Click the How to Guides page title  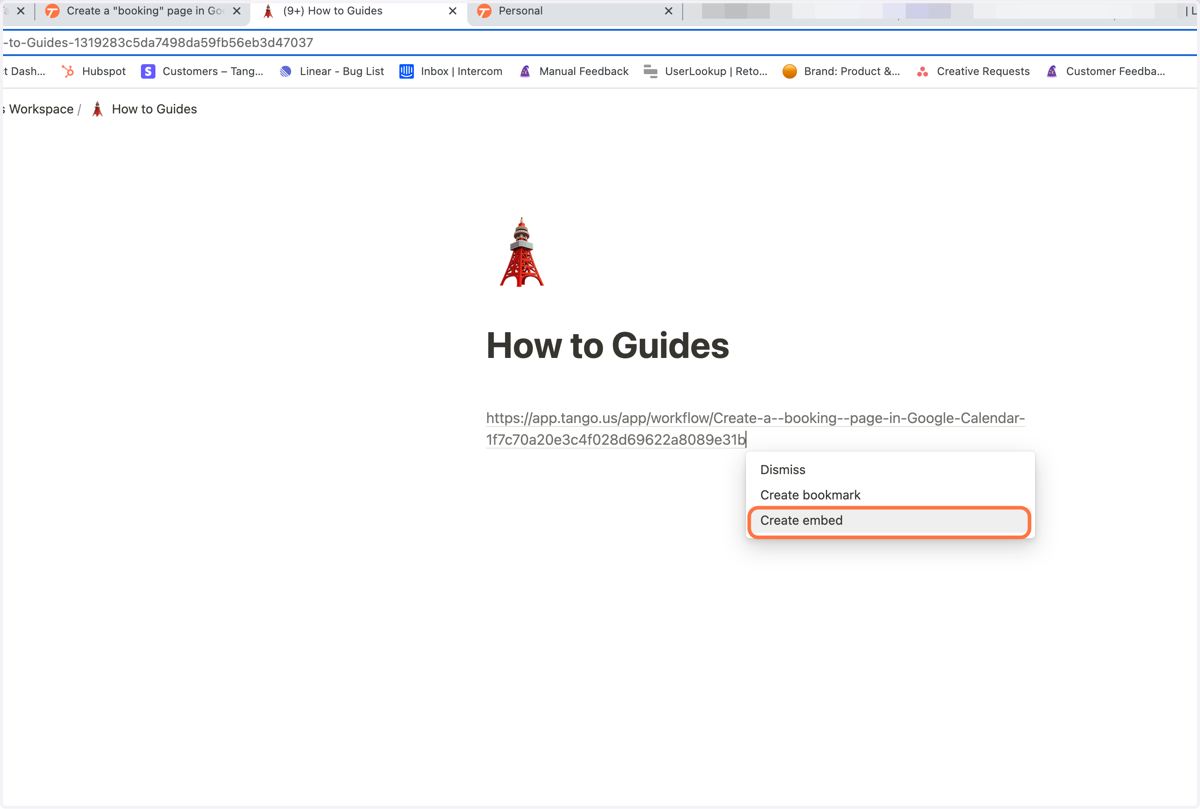pos(607,346)
